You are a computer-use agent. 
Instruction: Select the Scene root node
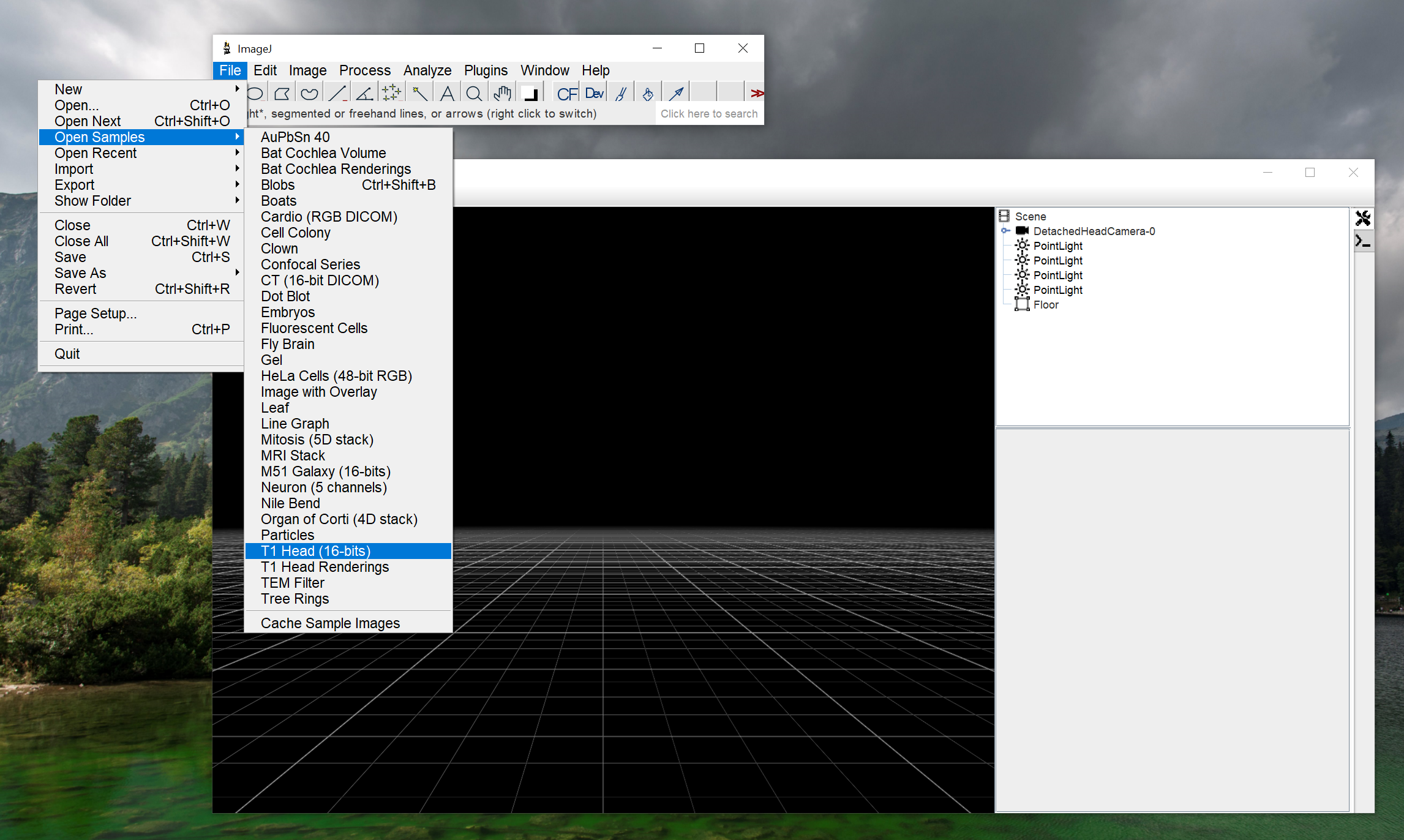[x=1030, y=216]
